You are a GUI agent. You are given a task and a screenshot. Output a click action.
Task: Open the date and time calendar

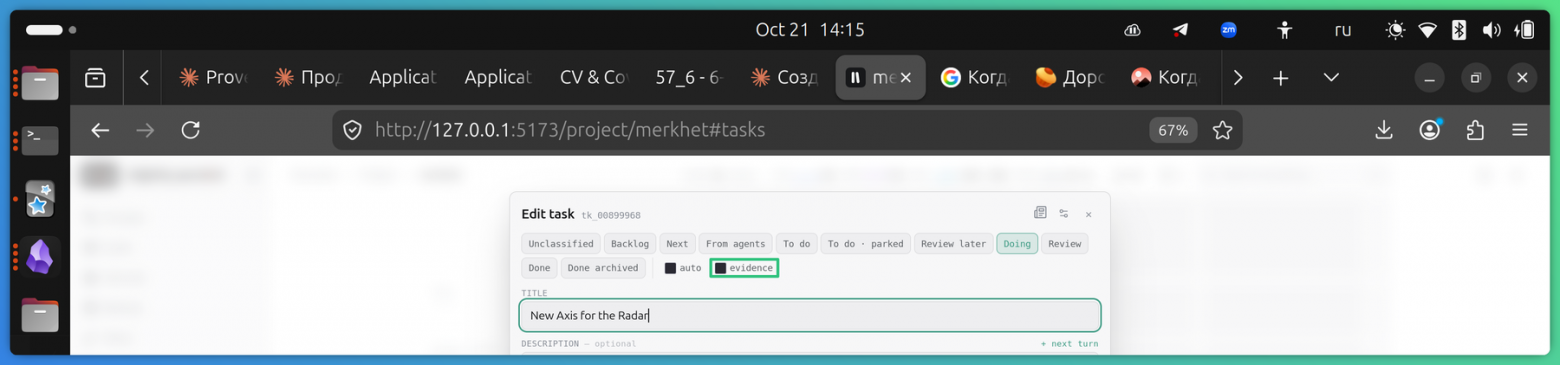click(810, 30)
